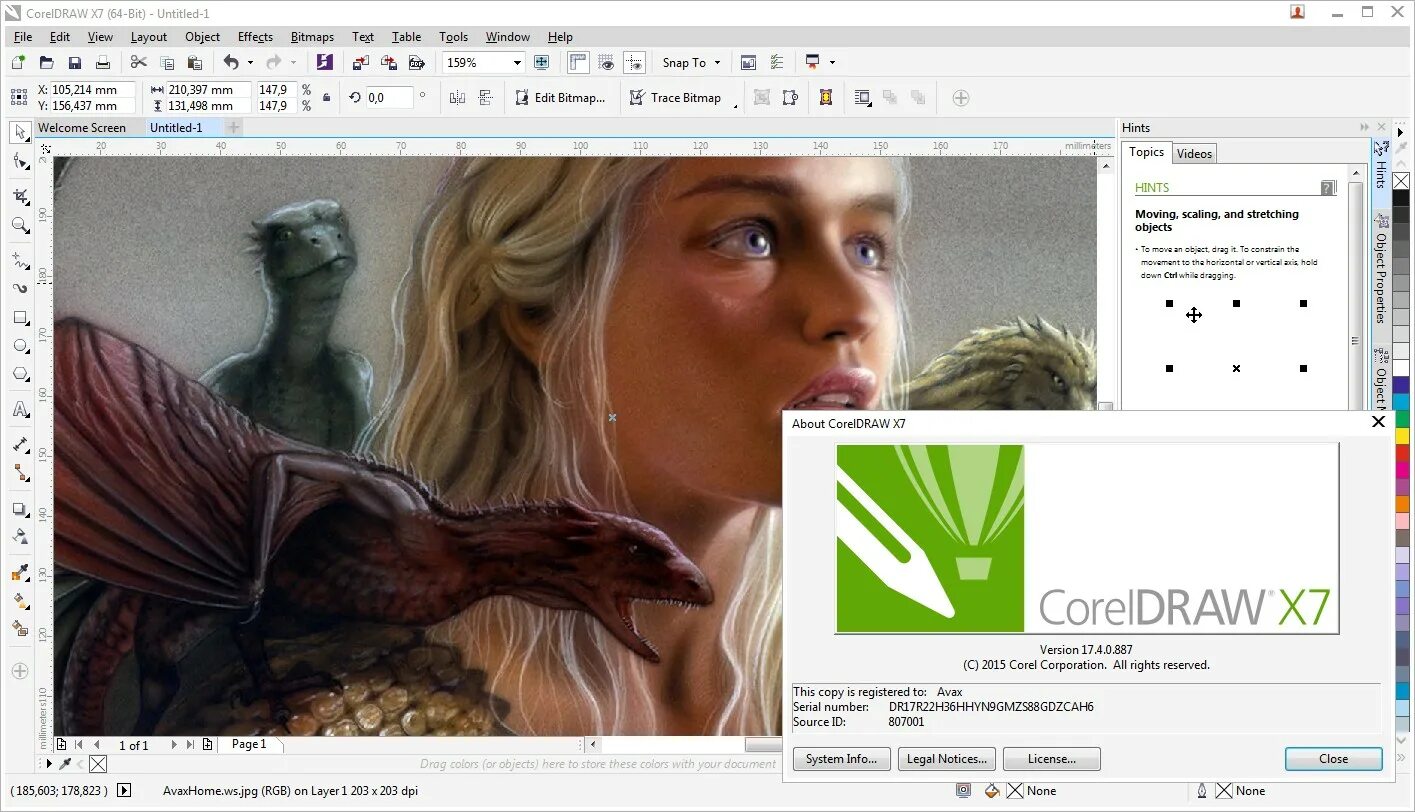Click the Edit Bitmap... button
This screenshot has width=1415, height=812.
(560, 98)
